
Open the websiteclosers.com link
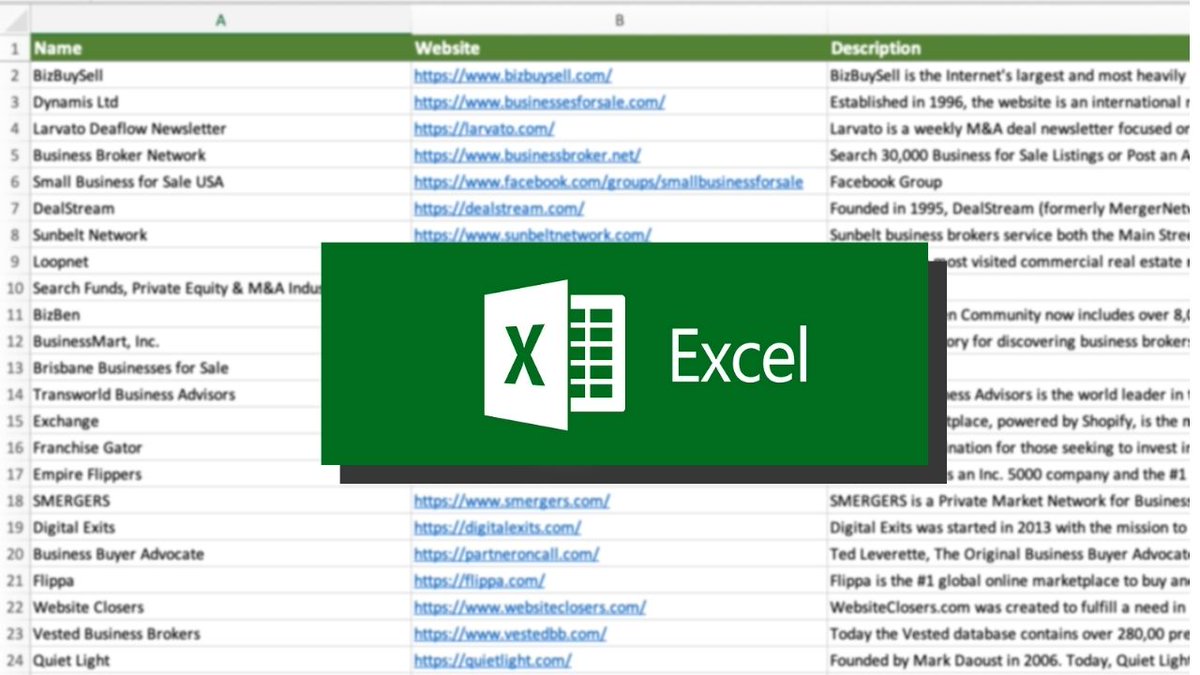(530, 607)
